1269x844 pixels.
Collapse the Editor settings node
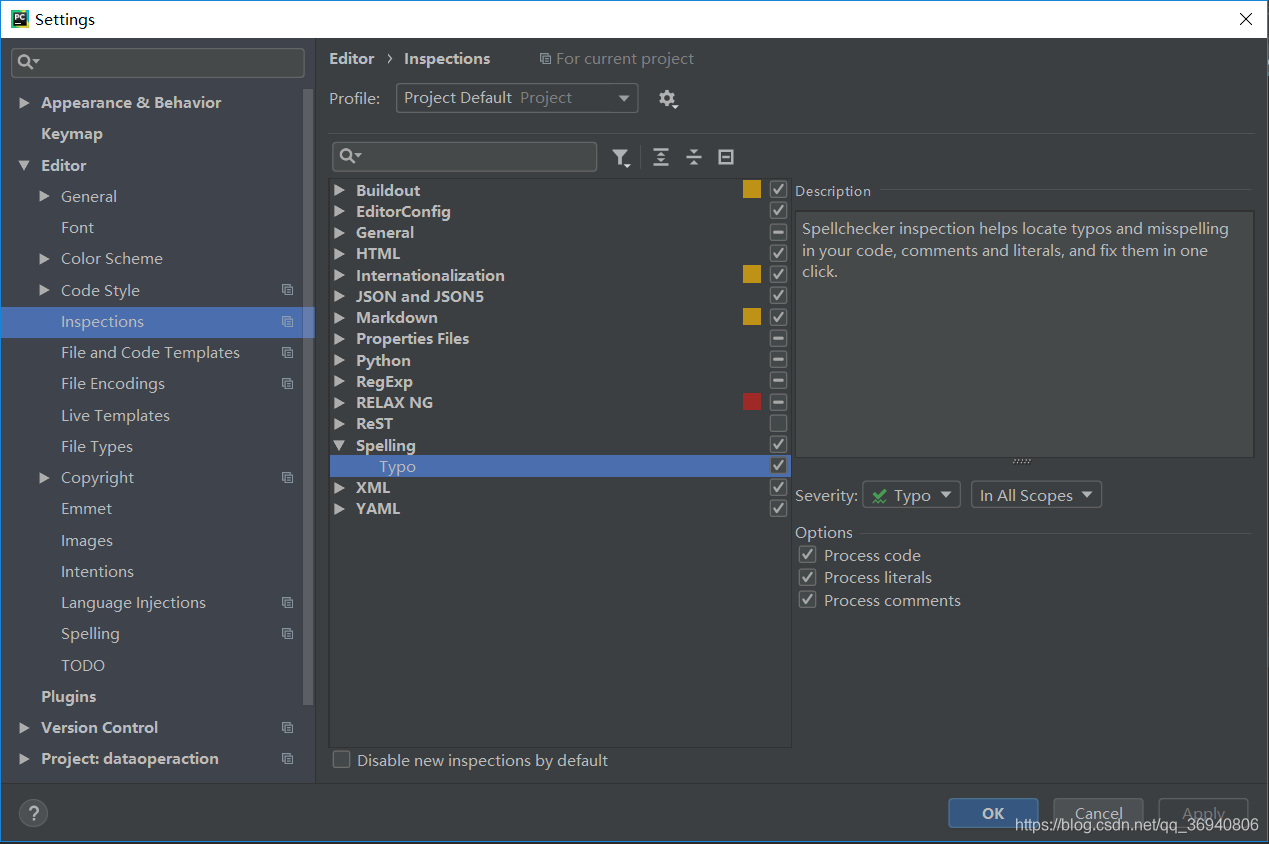pos(24,166)
